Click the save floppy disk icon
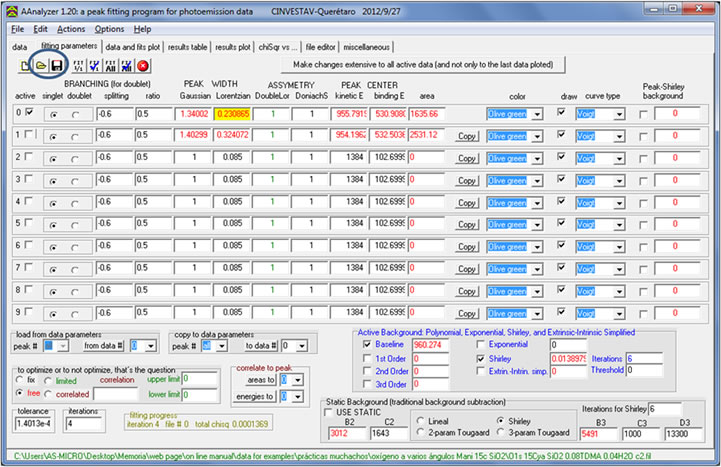Screen dimensions: 721x467 [x=57, y=65]
